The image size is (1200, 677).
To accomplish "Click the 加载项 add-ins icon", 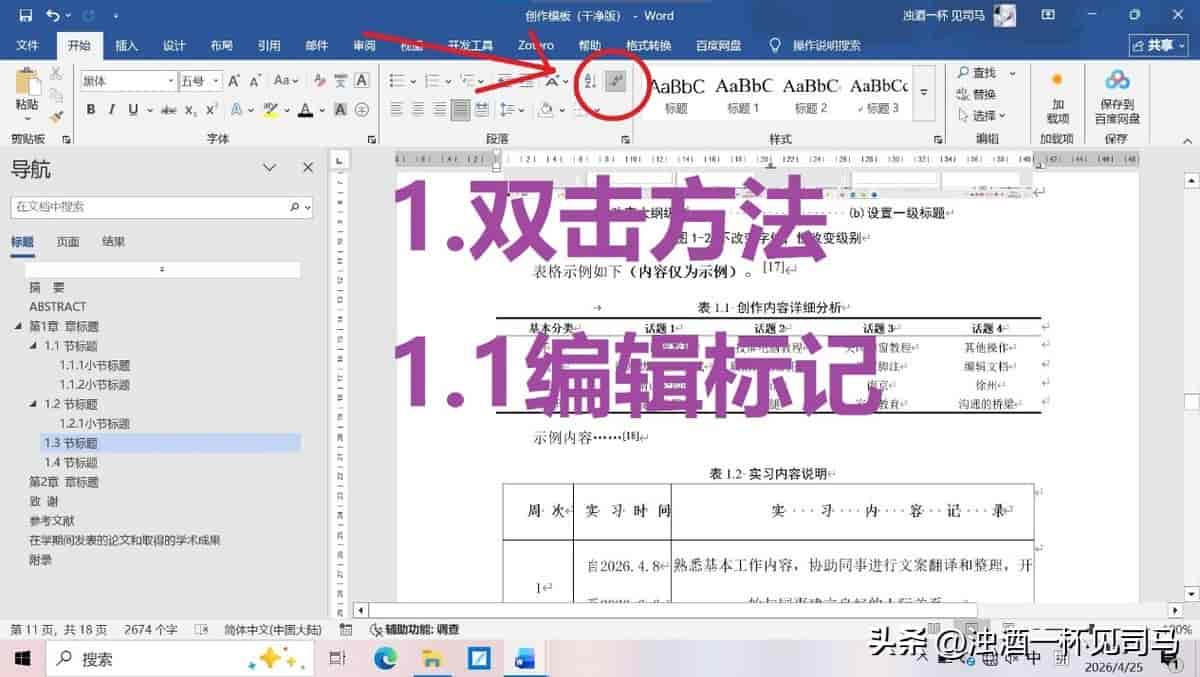I will tap(1057, 95).
